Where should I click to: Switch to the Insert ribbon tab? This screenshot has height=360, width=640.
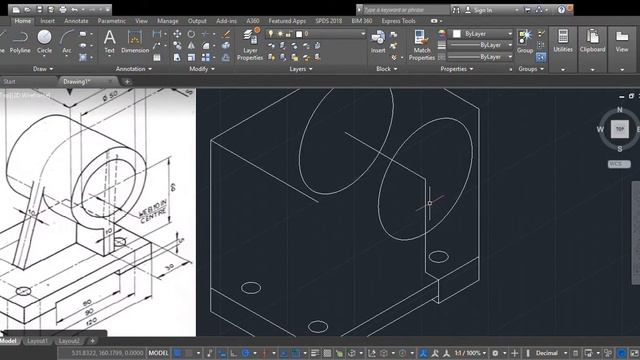[47, 21]
